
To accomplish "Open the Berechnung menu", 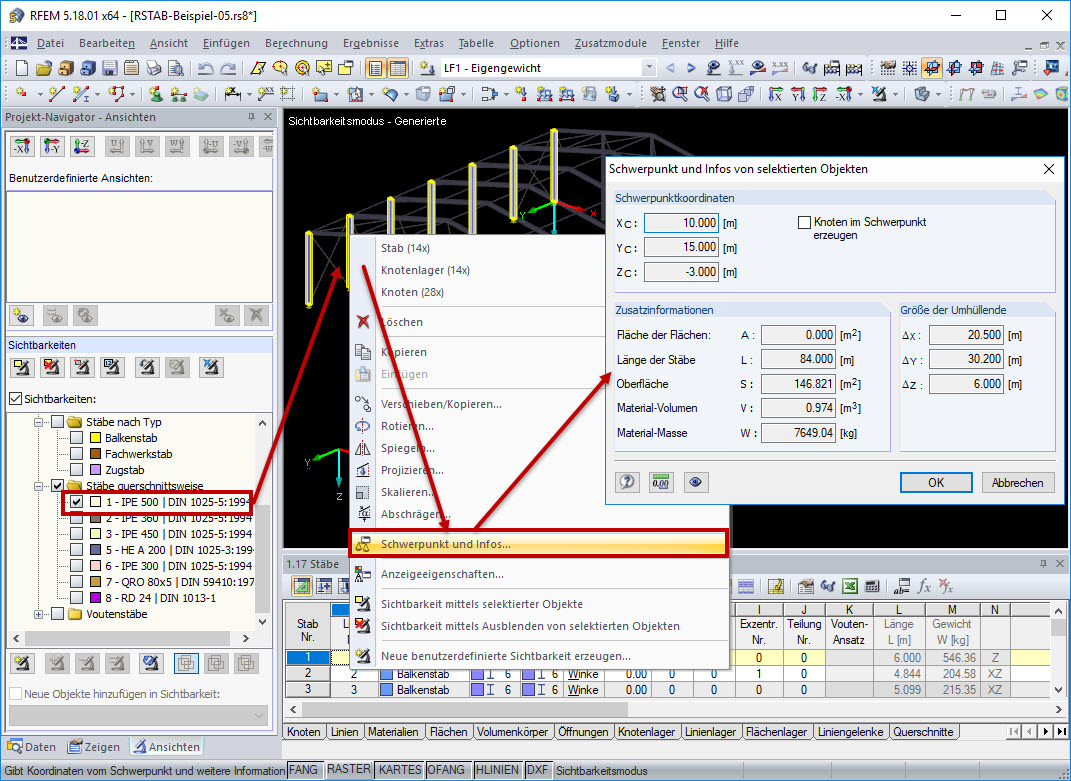I will (x=296, y=43).
